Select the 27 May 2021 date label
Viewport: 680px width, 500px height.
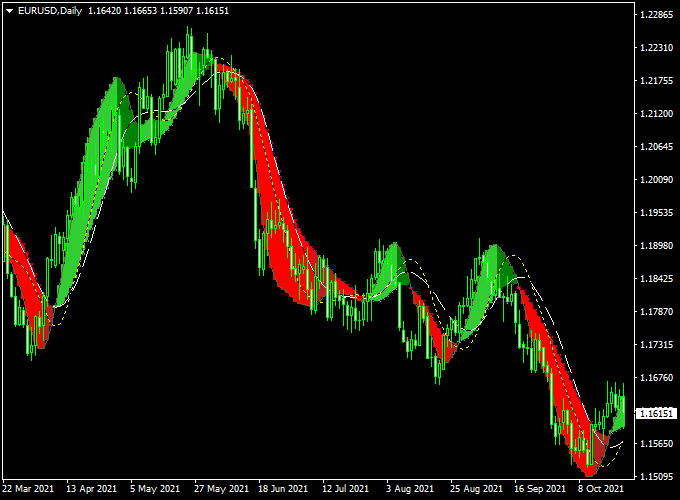tap(221, 489)
